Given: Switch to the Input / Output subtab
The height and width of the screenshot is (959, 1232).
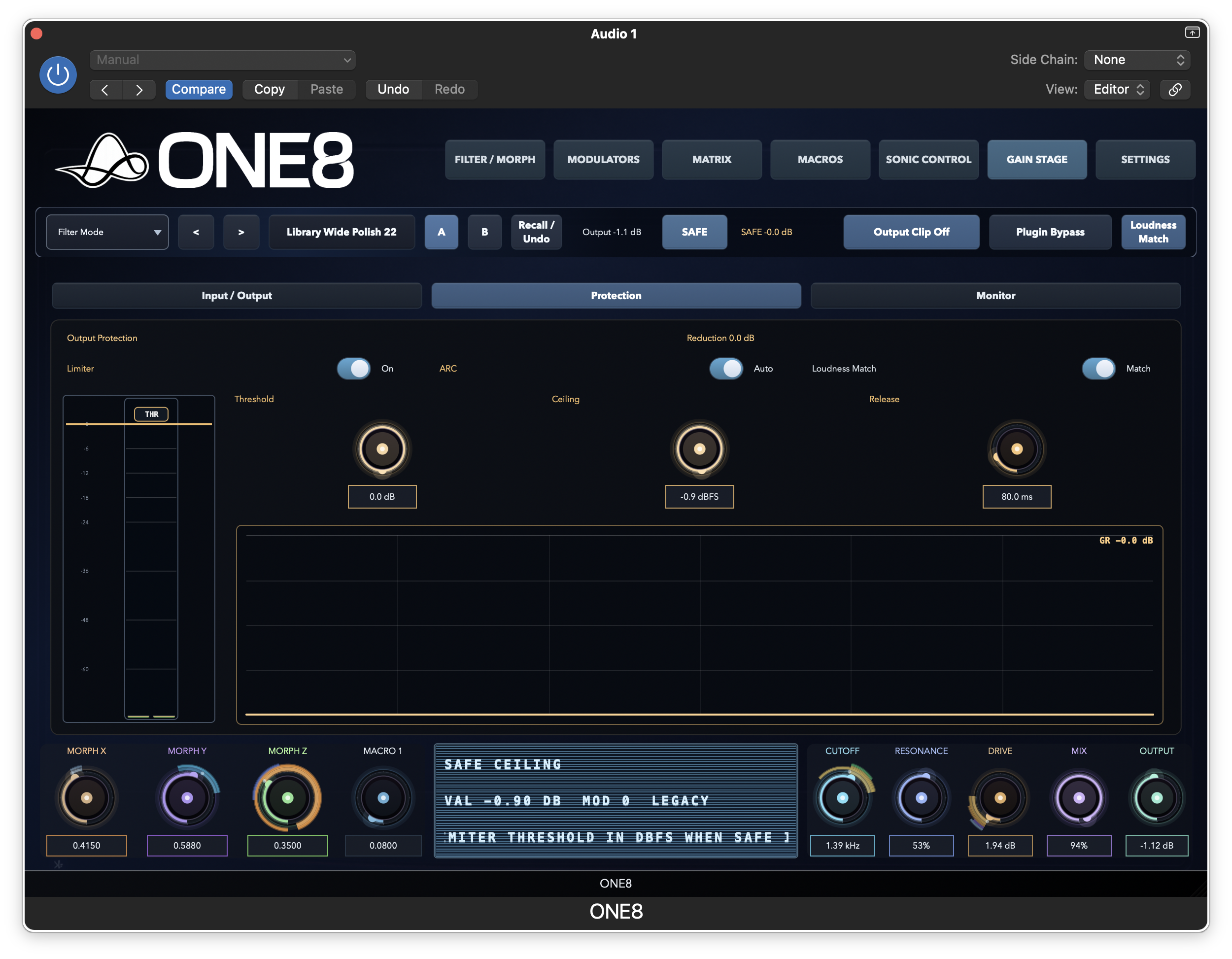Looking at the screenshot, I should 237,296.
